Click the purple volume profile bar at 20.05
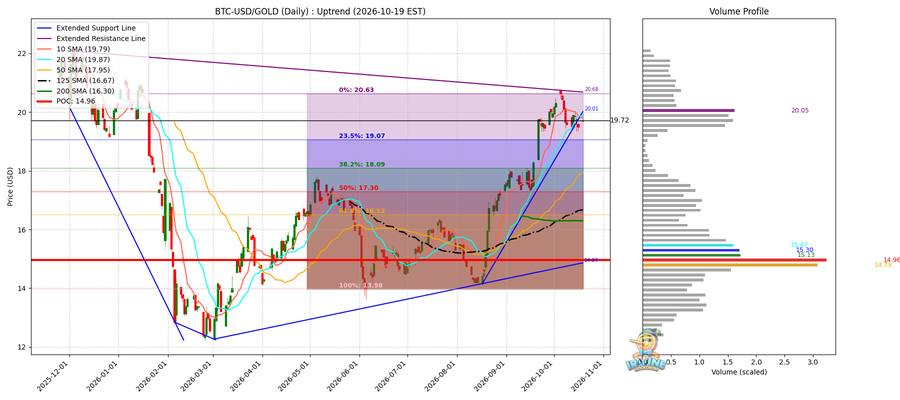This screenshot has height=400, width=900. coord(688,110)
